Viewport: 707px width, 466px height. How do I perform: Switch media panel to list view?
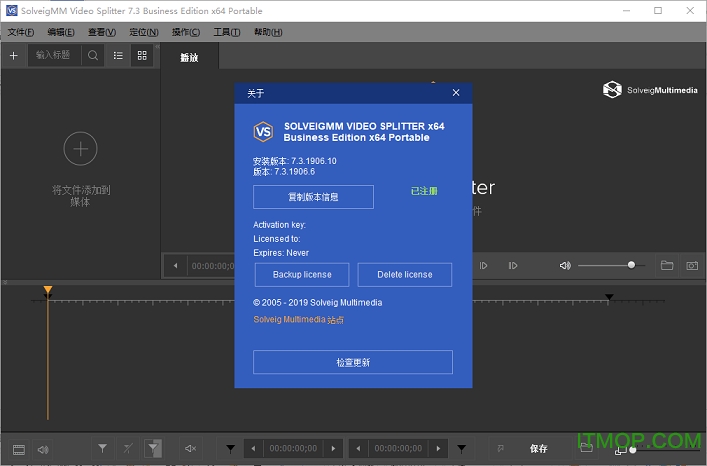click(118, 55)
